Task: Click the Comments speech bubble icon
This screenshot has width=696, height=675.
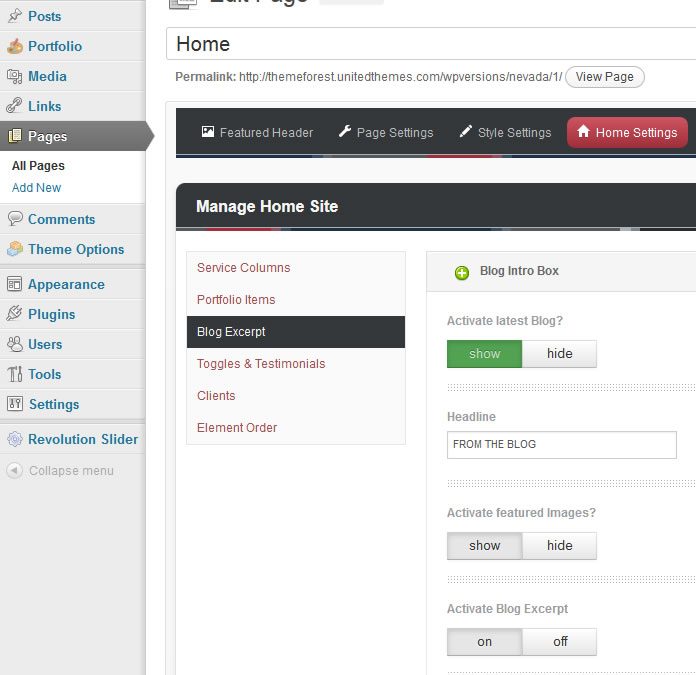Action: click(x=15, y=219)
